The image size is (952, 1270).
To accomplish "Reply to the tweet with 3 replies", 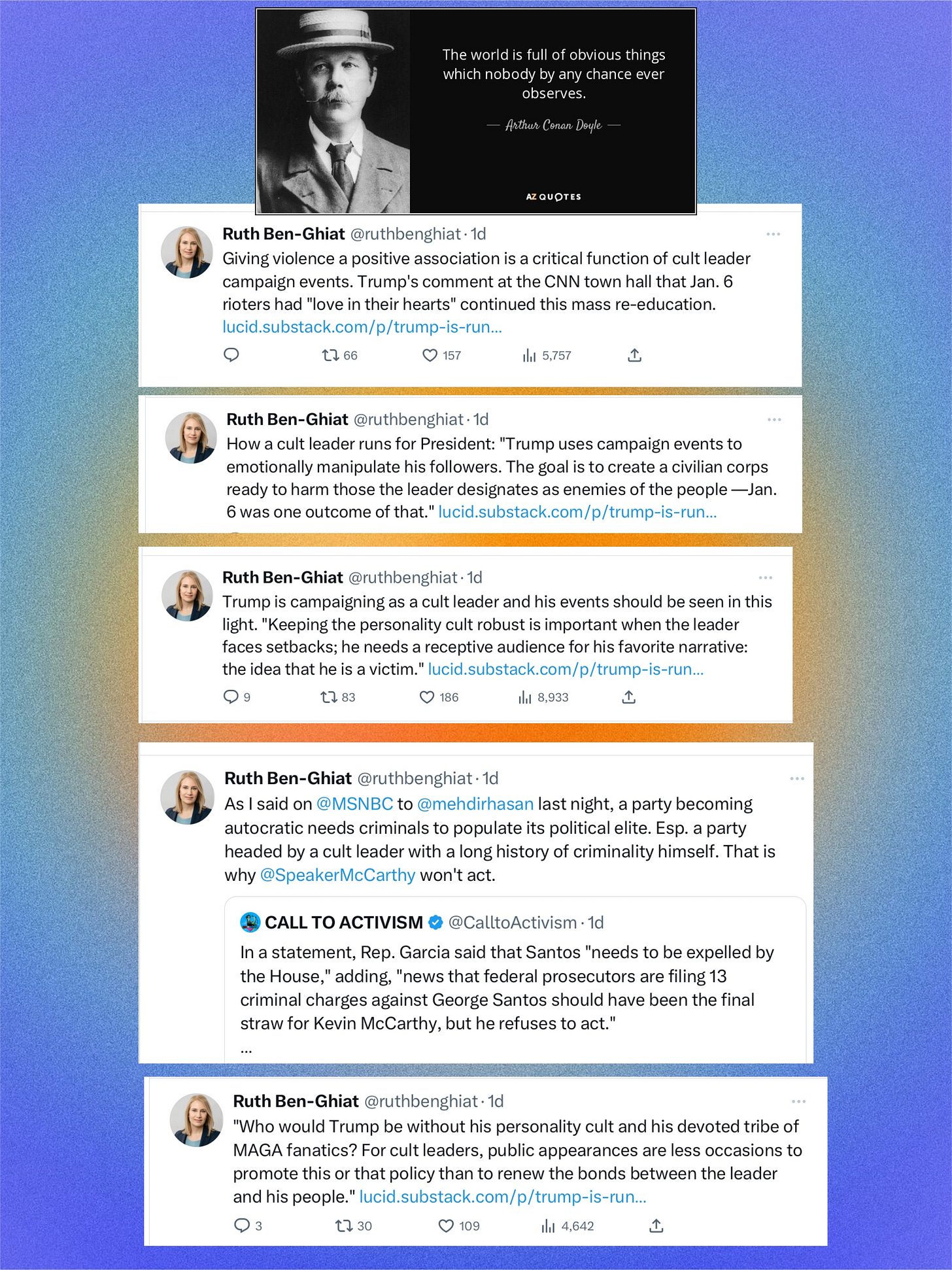I will pyautogui.click(x=242, y=1225).
